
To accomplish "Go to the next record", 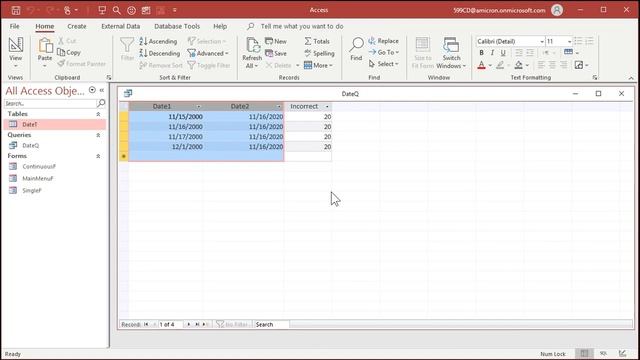I will [x=189, y=324].
